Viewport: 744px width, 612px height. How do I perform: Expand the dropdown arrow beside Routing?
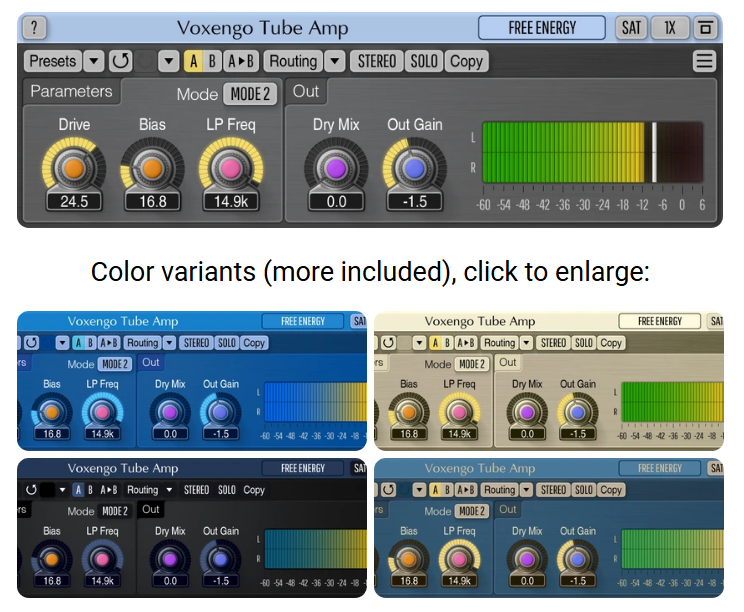tap(335, 61)
